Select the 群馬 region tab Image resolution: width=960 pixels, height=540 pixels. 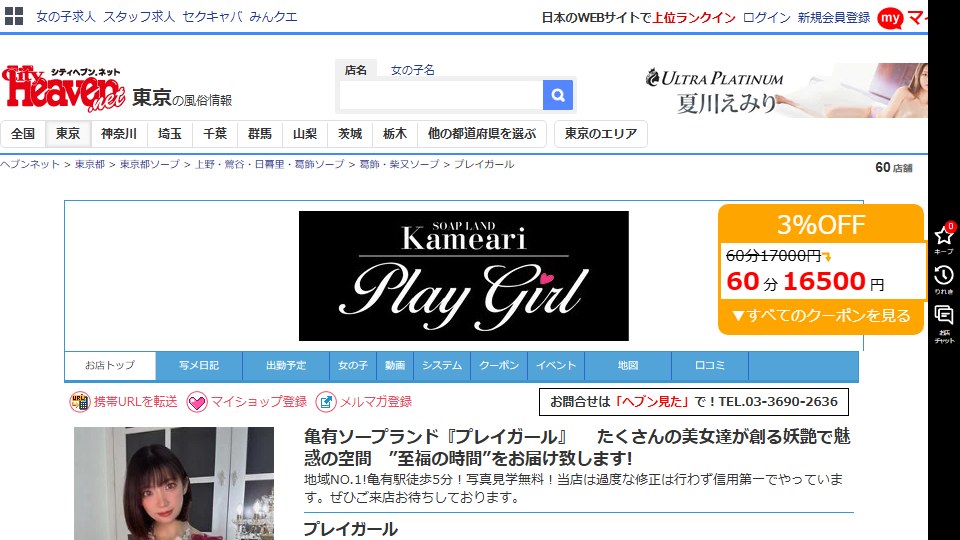260,133
